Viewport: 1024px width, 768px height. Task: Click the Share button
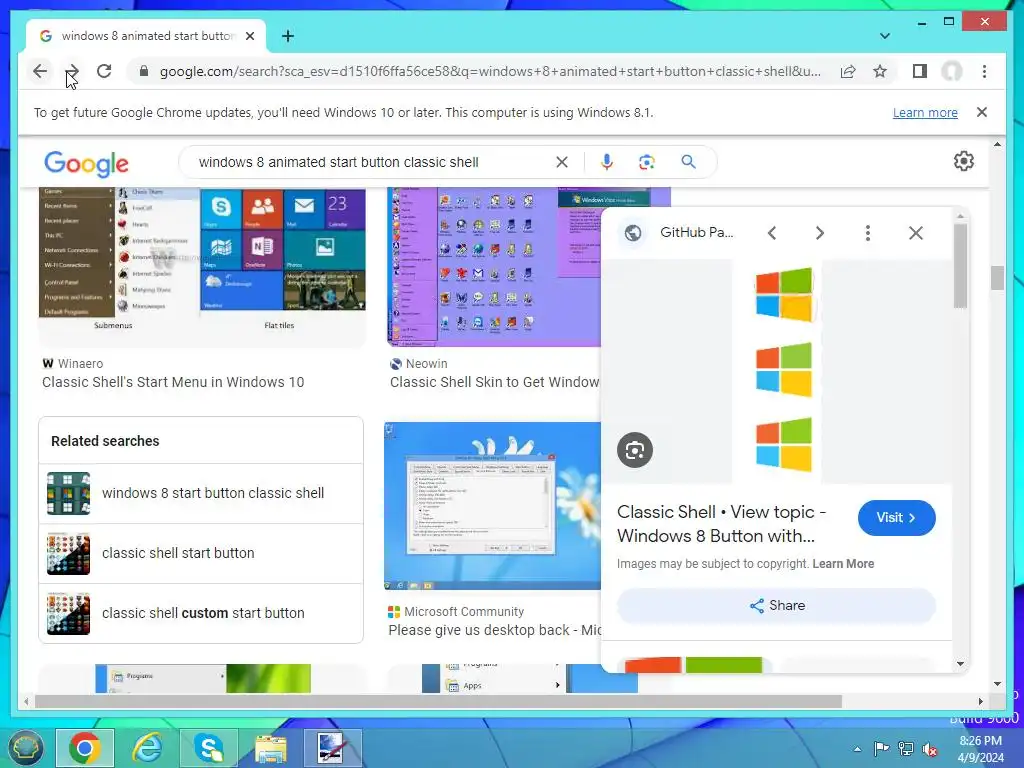[x=776, y=605]
